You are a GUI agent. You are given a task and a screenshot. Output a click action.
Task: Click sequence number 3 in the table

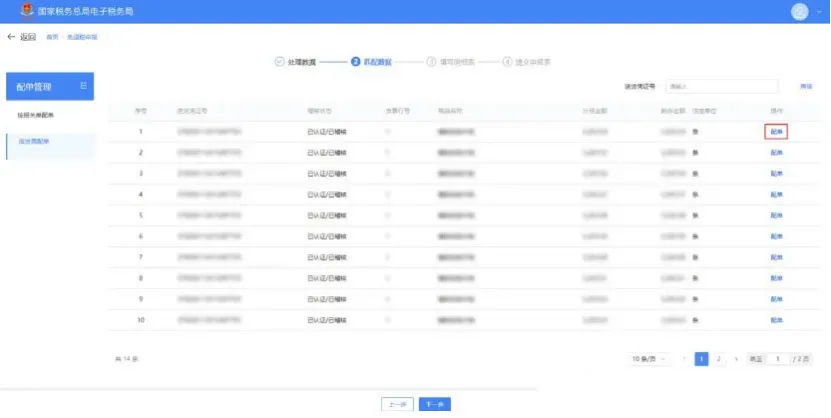(x=140, y=173)
